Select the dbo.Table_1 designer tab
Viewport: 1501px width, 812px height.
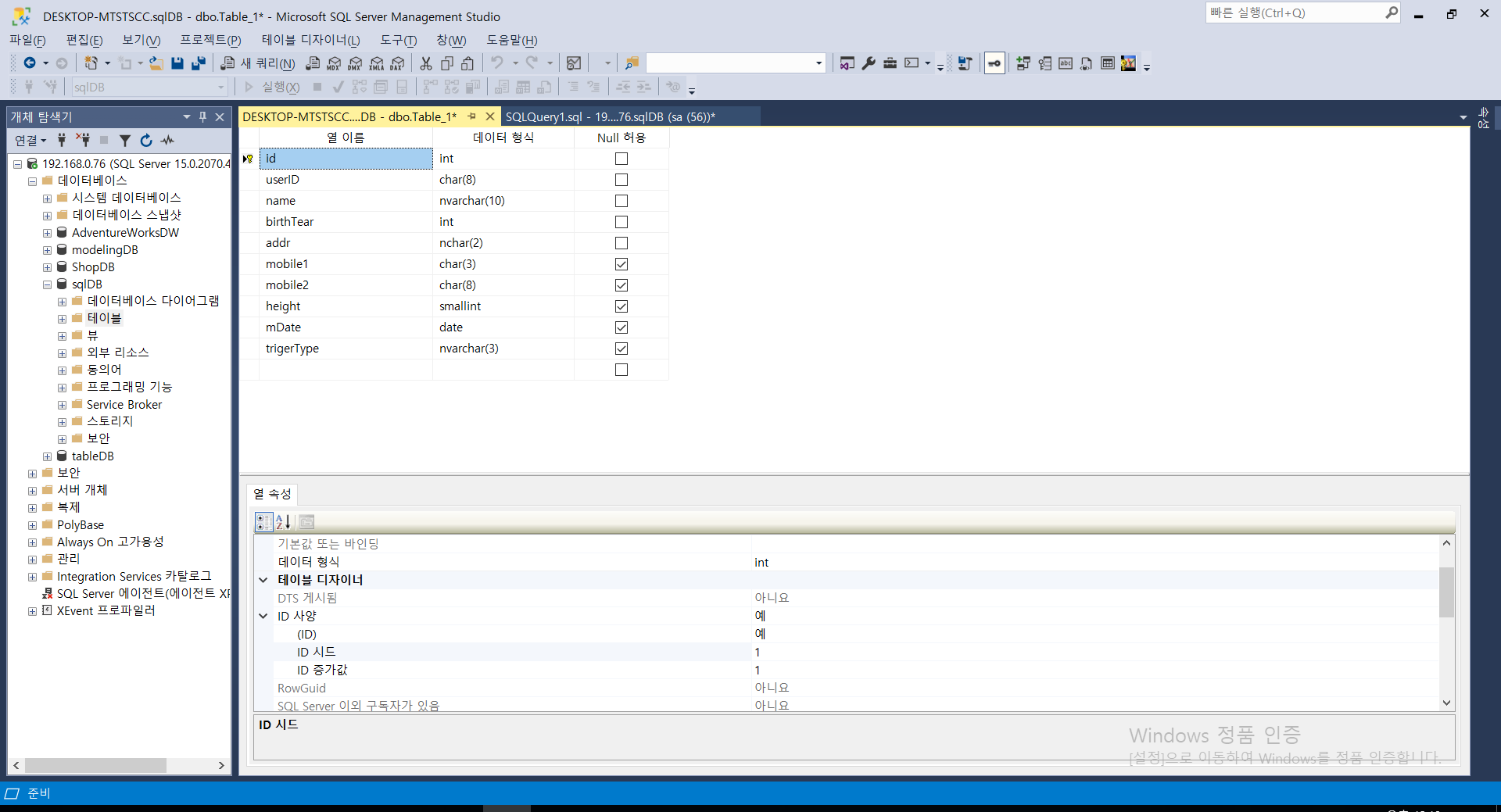pos(349,117)
